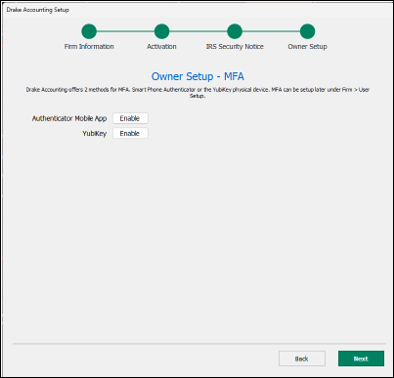Click the MFA methods description paragraph
The width and height of the screenshot is (394, 378).
(x=198, y=93)
